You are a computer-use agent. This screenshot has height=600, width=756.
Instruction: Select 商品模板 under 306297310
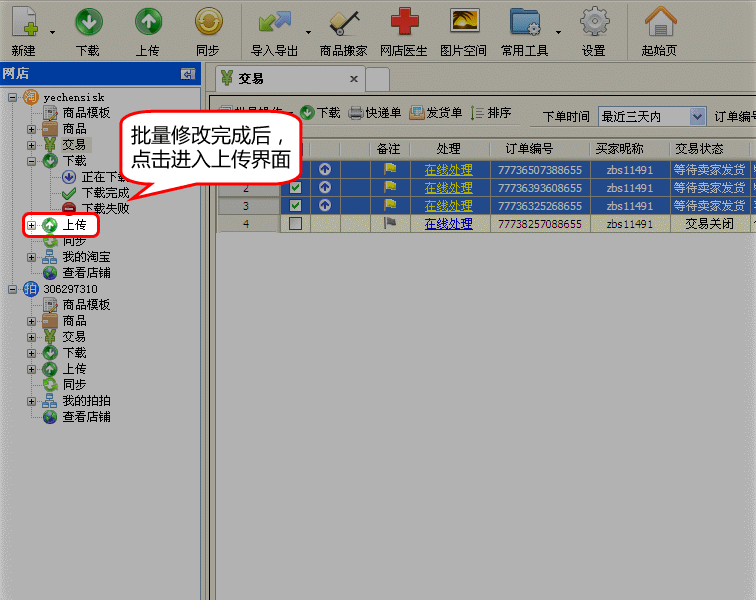(x=86, y=305)
